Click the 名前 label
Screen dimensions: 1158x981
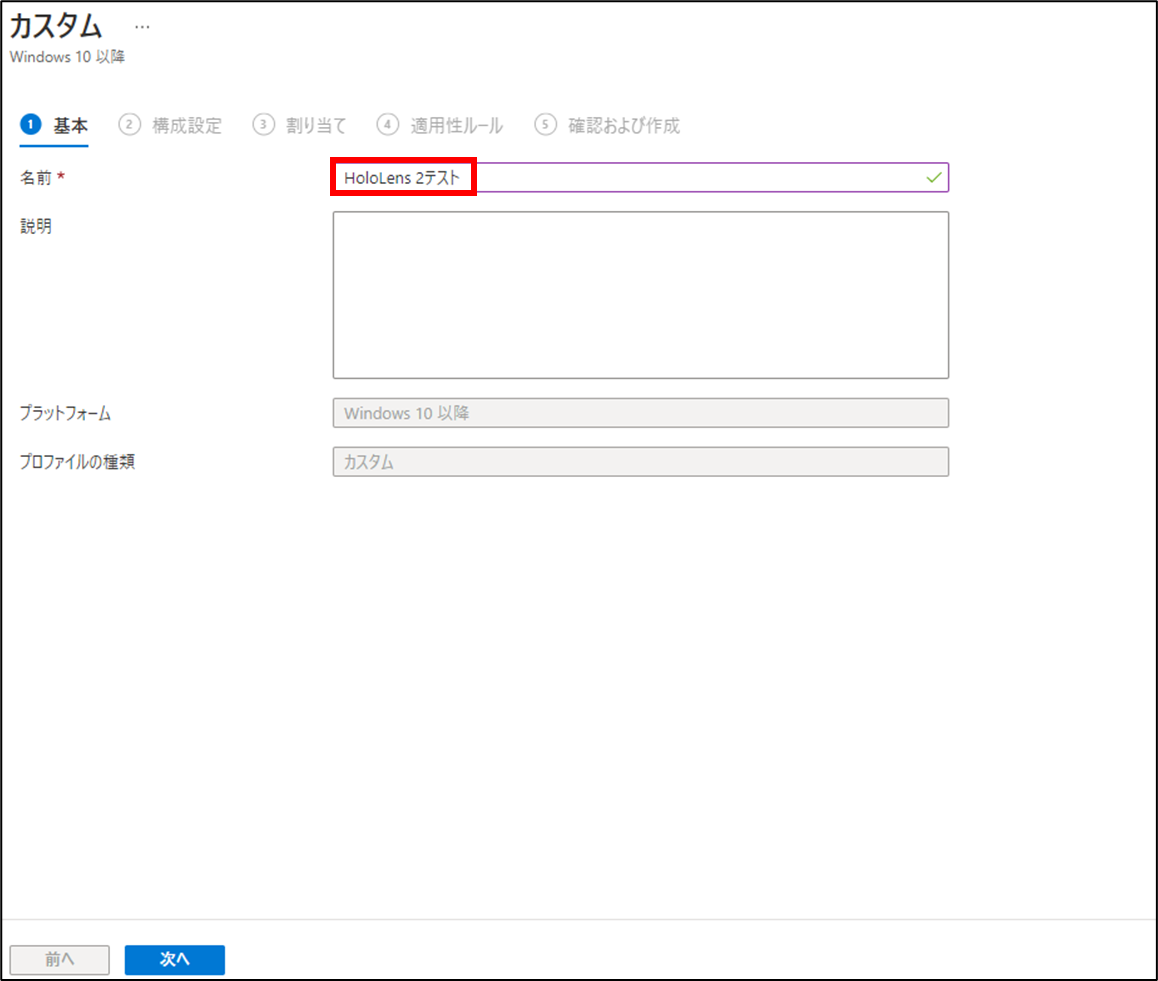pyautogui.click(x=35, y=177)
